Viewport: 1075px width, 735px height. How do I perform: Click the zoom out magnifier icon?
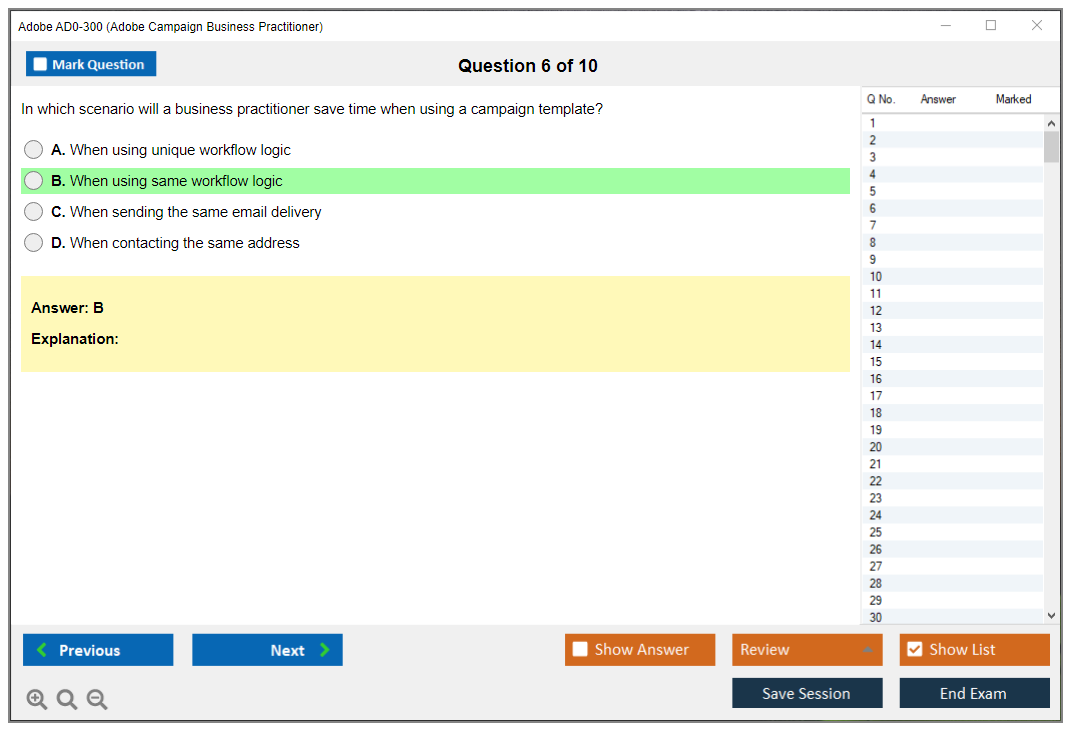tap(97, 700)
